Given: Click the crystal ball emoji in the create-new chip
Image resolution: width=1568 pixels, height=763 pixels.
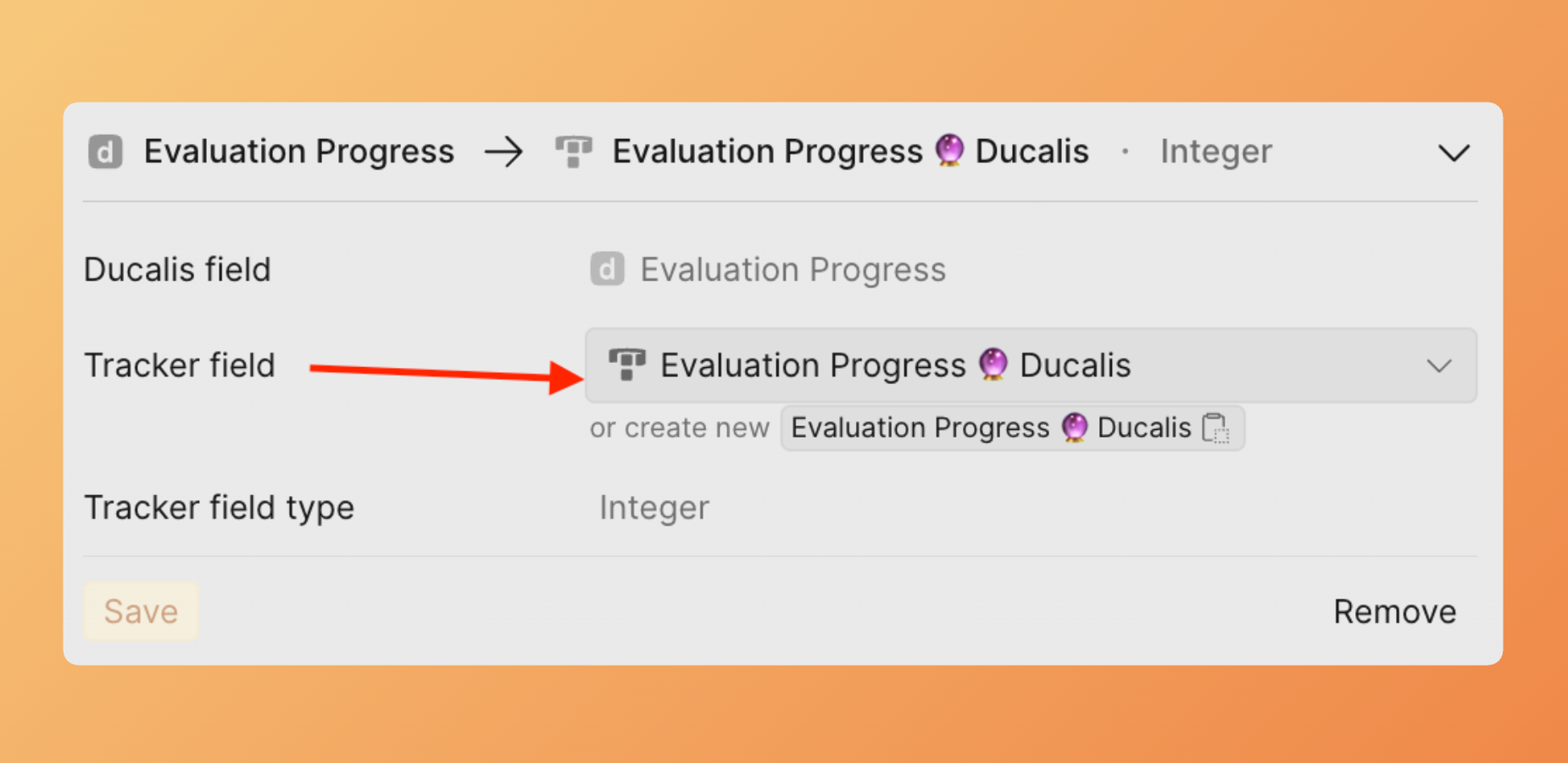Looking at the screenshot, I should (x=1074, y=427).
